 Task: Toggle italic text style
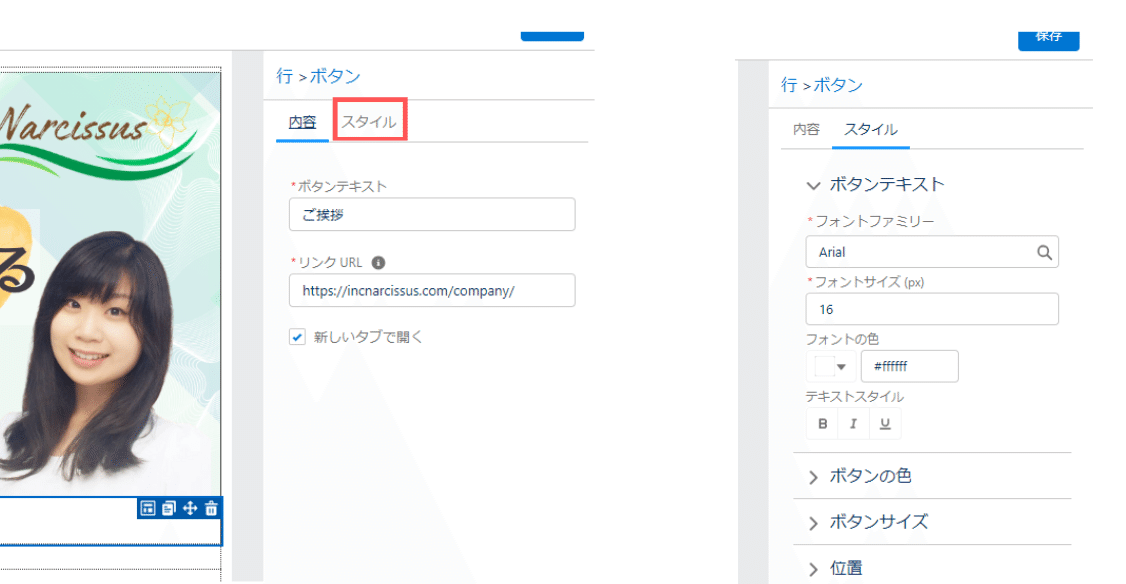point(854,424)
